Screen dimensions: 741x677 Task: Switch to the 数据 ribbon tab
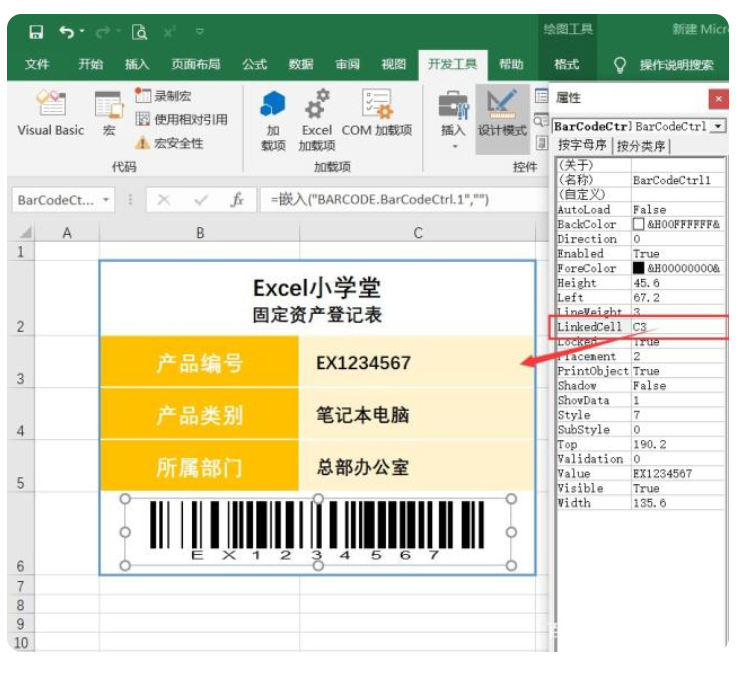coord(301,64)
